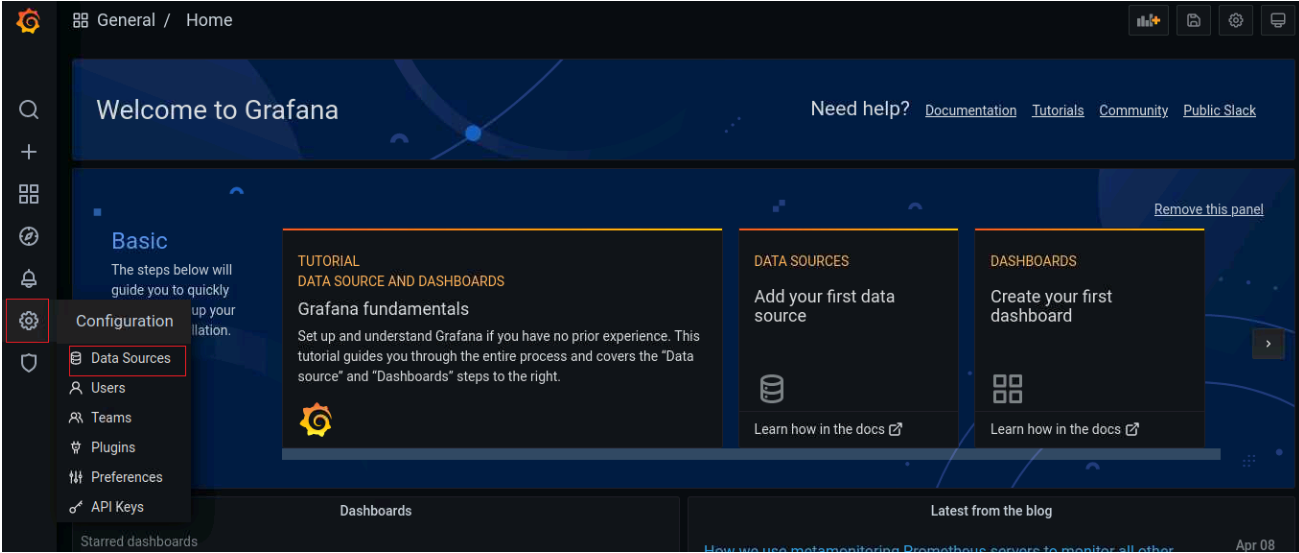This screenshot has height=553, width=1299.
Task: Open the Public Slack link
Action: tap(1219, 111)
